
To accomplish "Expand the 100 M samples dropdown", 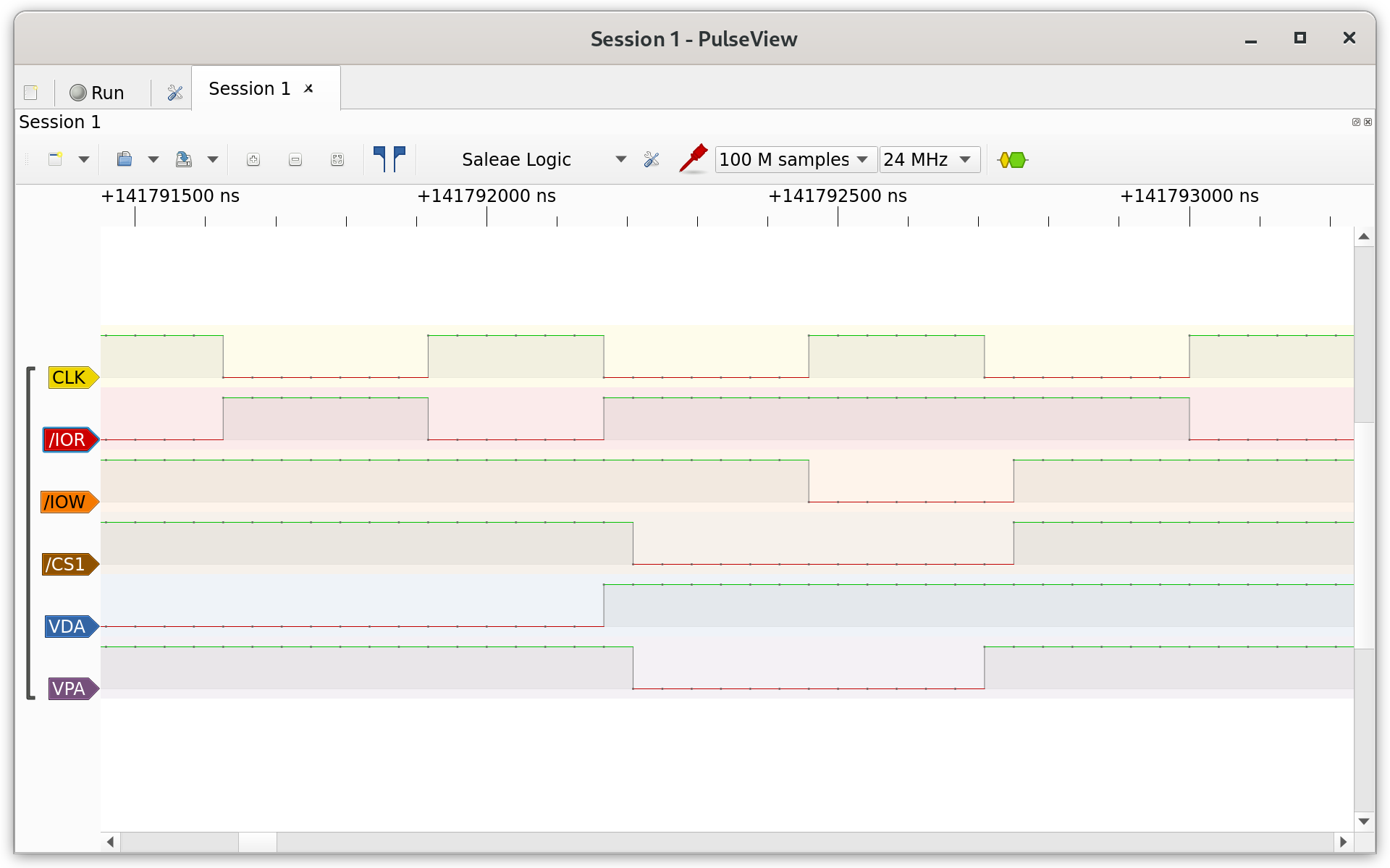I will coord(796,159).
